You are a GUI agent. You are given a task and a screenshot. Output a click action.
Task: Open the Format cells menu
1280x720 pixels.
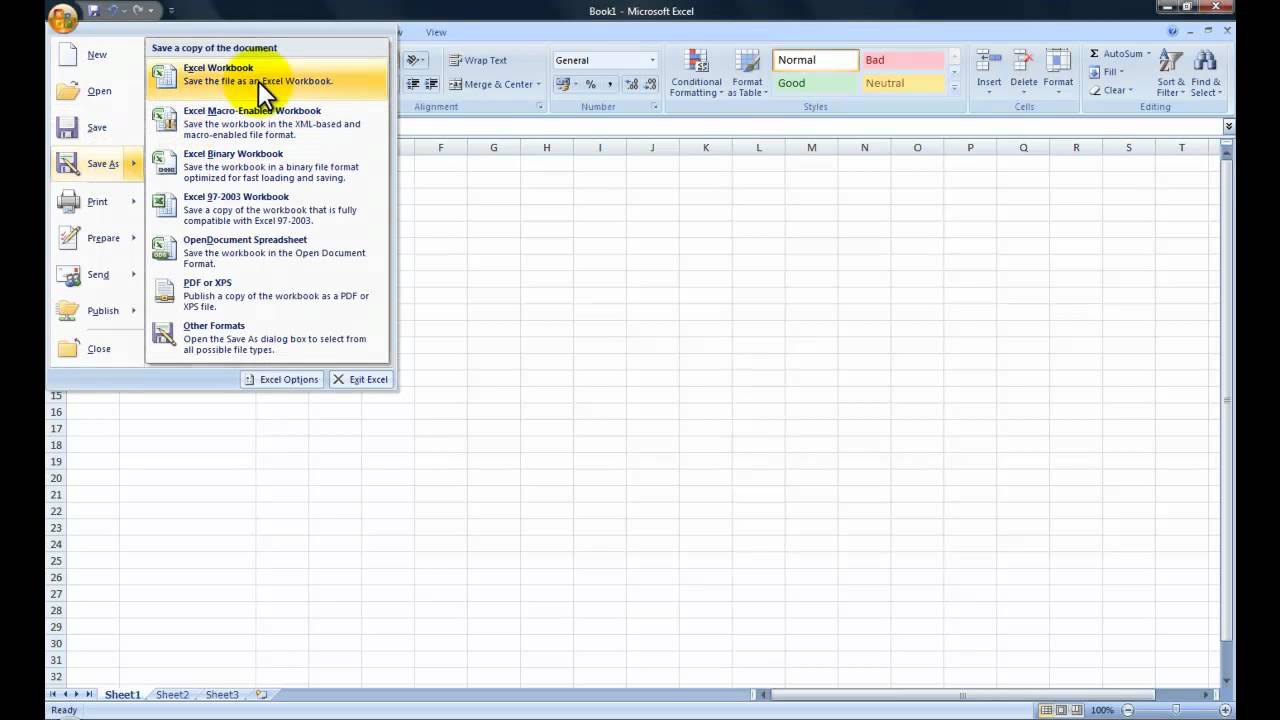click(x=1058, y=73)
